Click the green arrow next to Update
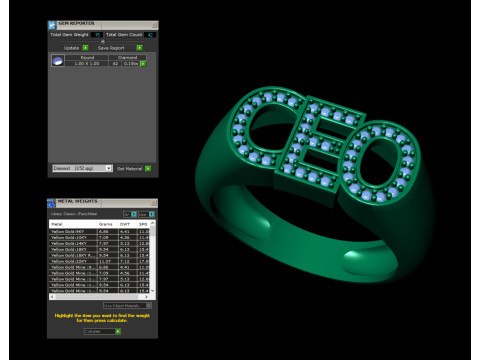The width and height of the screenshot is (480, 360). coord(86,48)
